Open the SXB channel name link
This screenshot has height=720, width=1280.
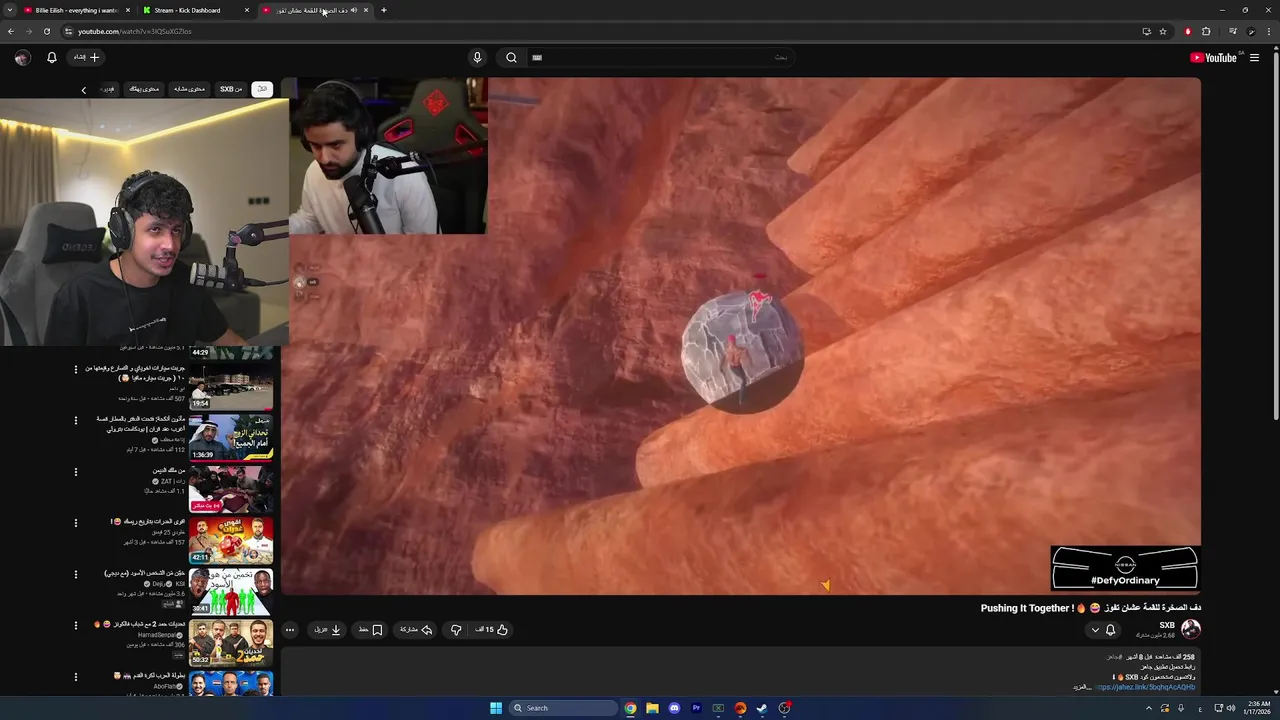point(1167,625)
